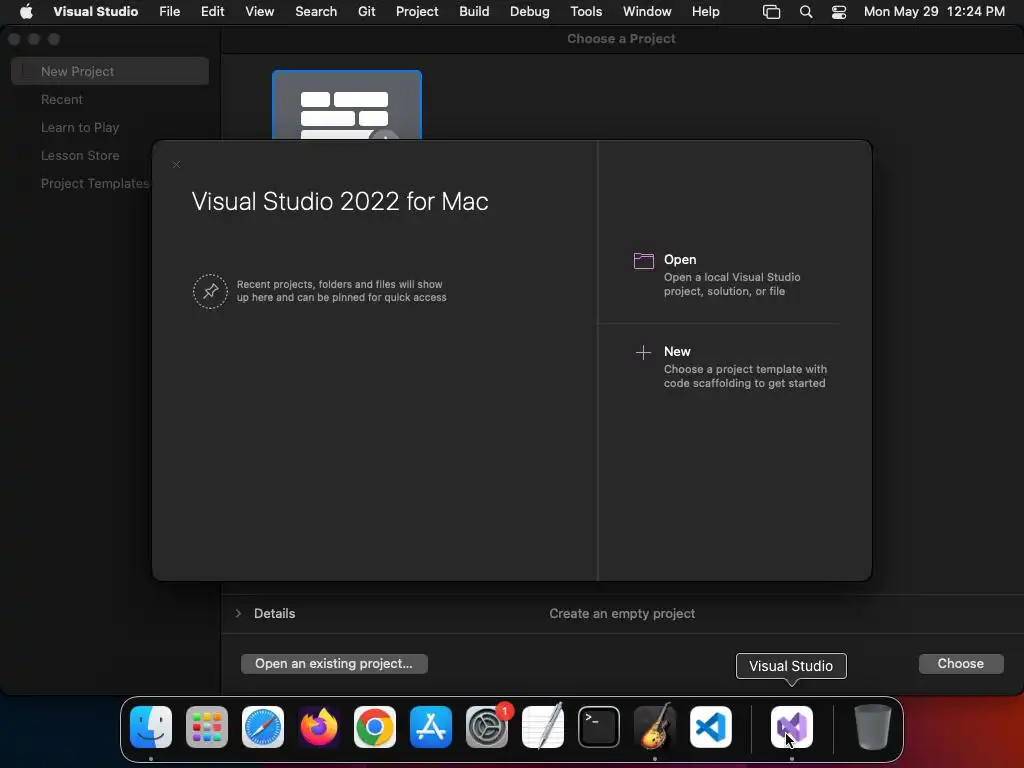Screen dimensions: 1024x768
Task: Select New Project in the sidebar
Action: click(x=110, y=71)
